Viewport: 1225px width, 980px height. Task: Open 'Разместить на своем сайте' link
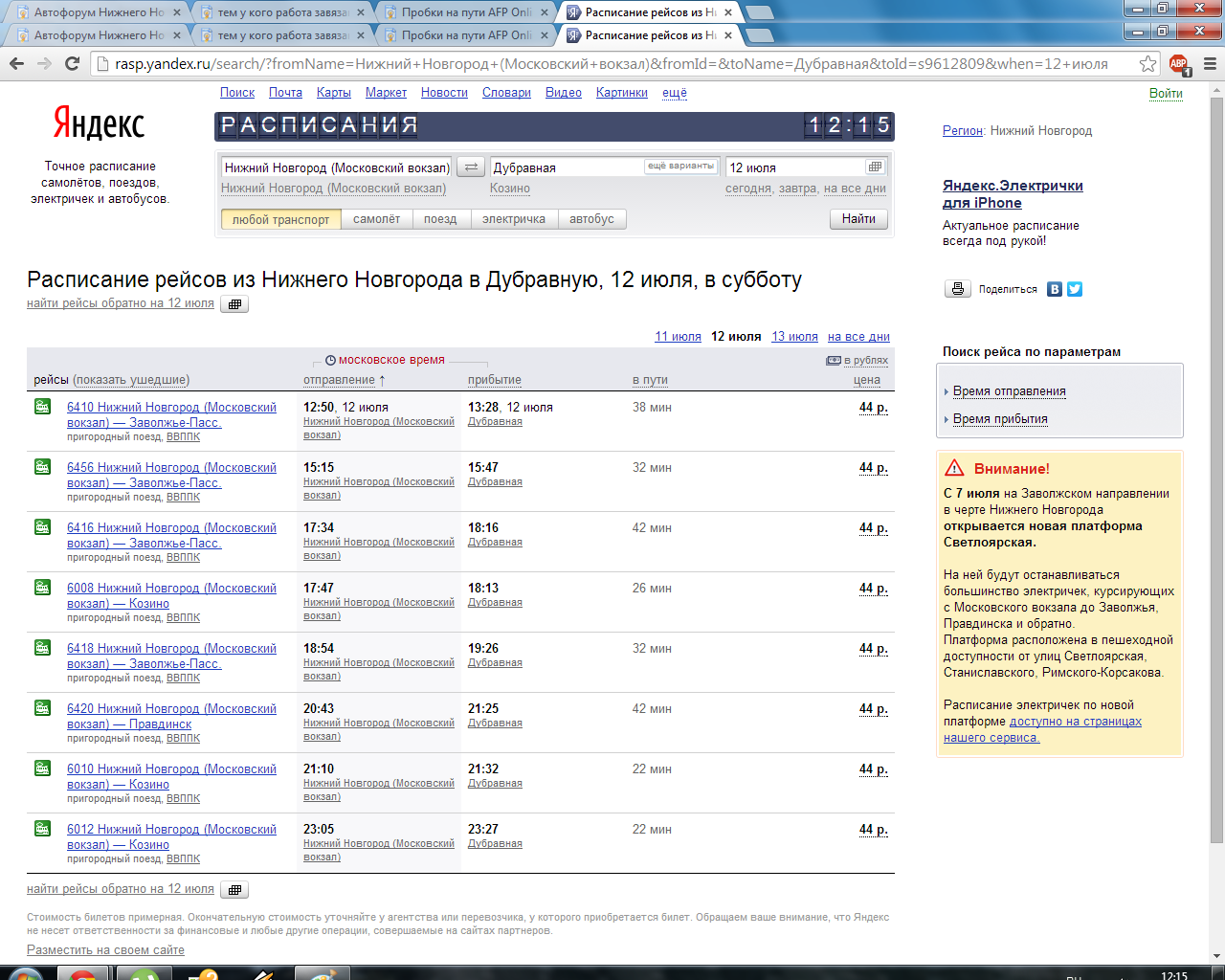coord(105,950)
